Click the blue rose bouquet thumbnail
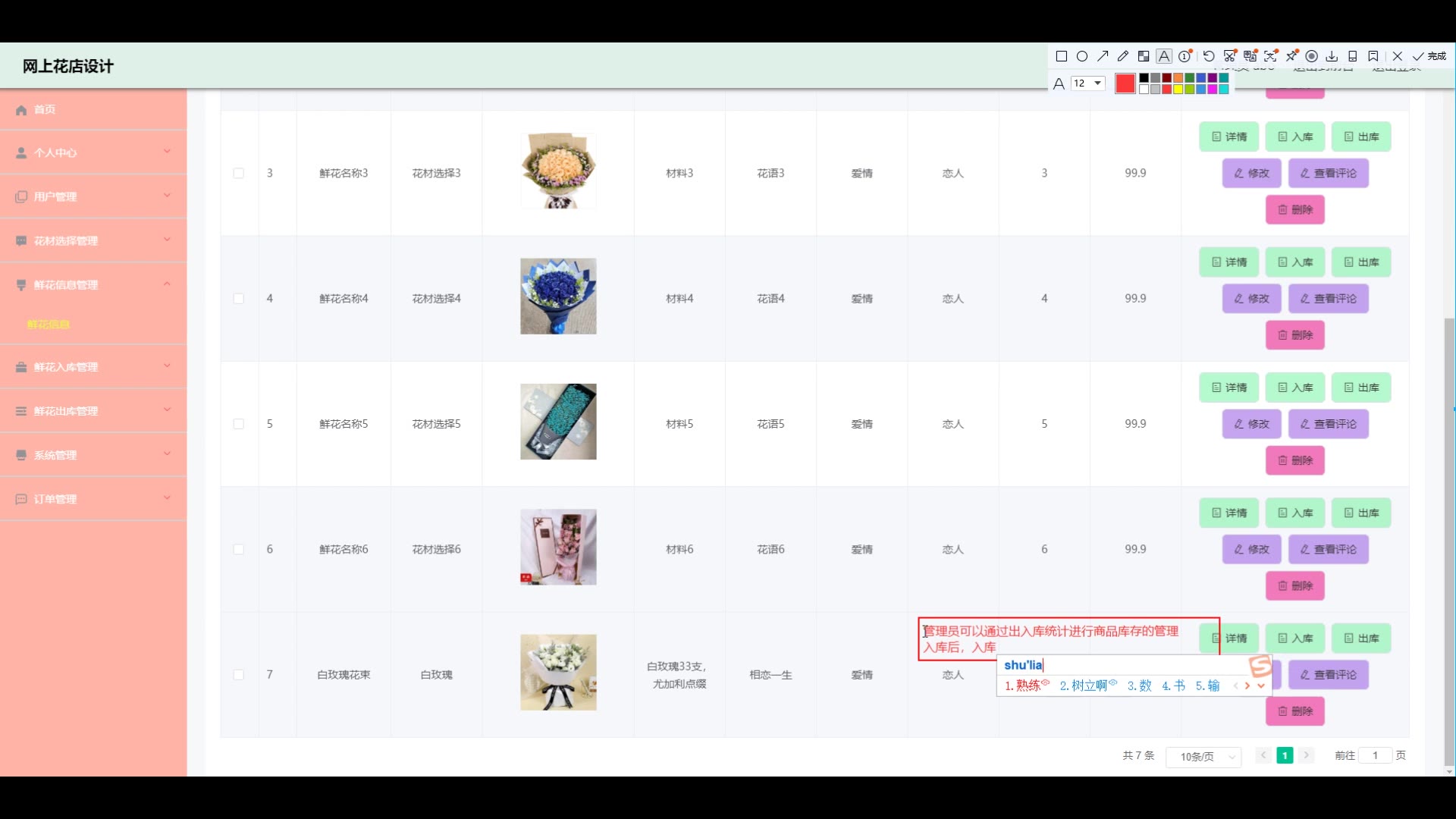Image resolution: width=1456 pixels, height=819 pixels. (x=558, y=297)
